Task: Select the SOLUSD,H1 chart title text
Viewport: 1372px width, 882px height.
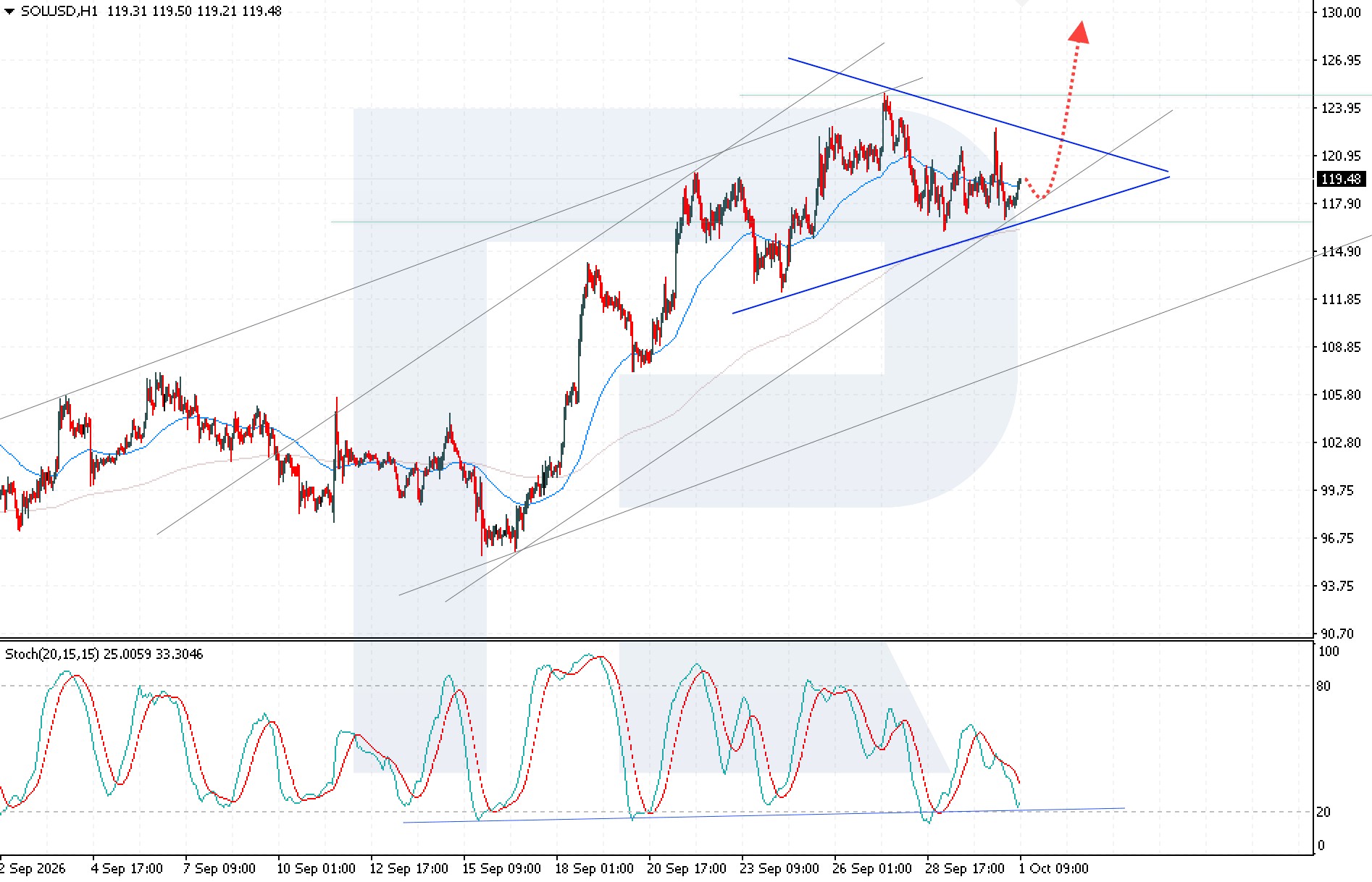Action: click(59, 11)
